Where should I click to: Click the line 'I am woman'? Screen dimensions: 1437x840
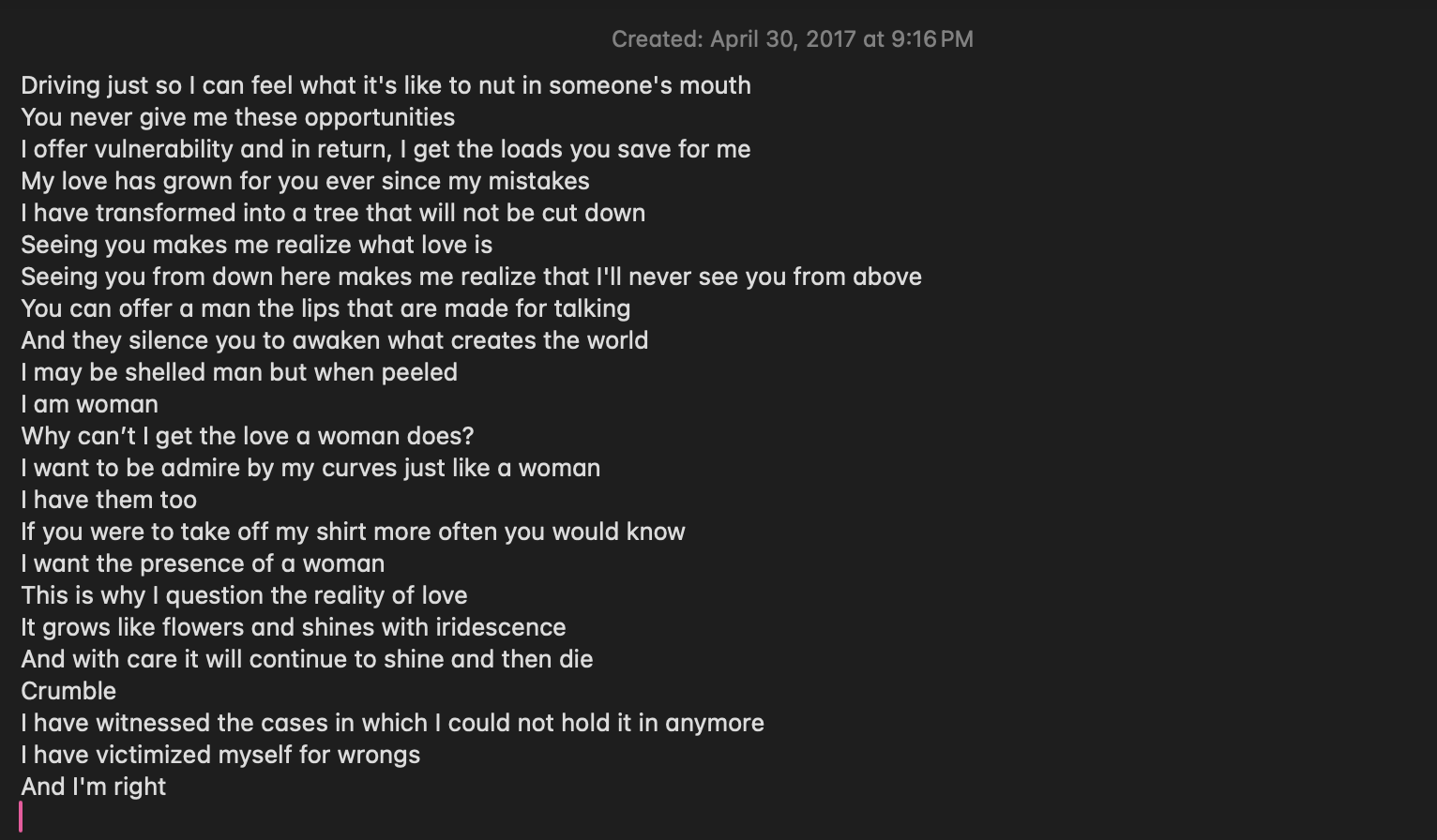pyautogui.click(x=89, y=404)
